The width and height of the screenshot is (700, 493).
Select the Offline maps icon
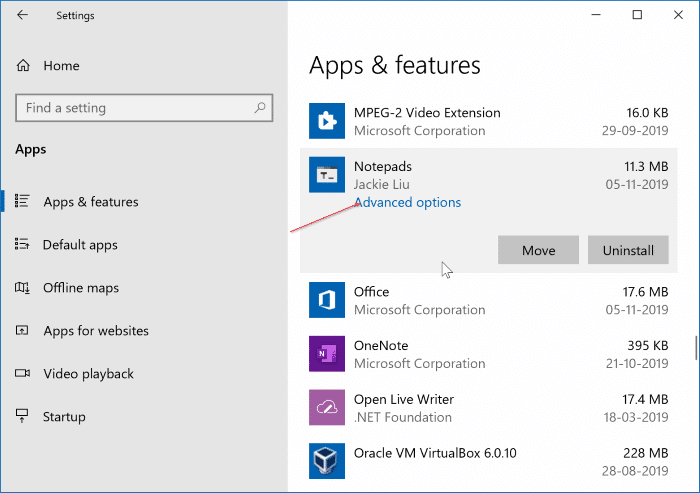[22, 287]
